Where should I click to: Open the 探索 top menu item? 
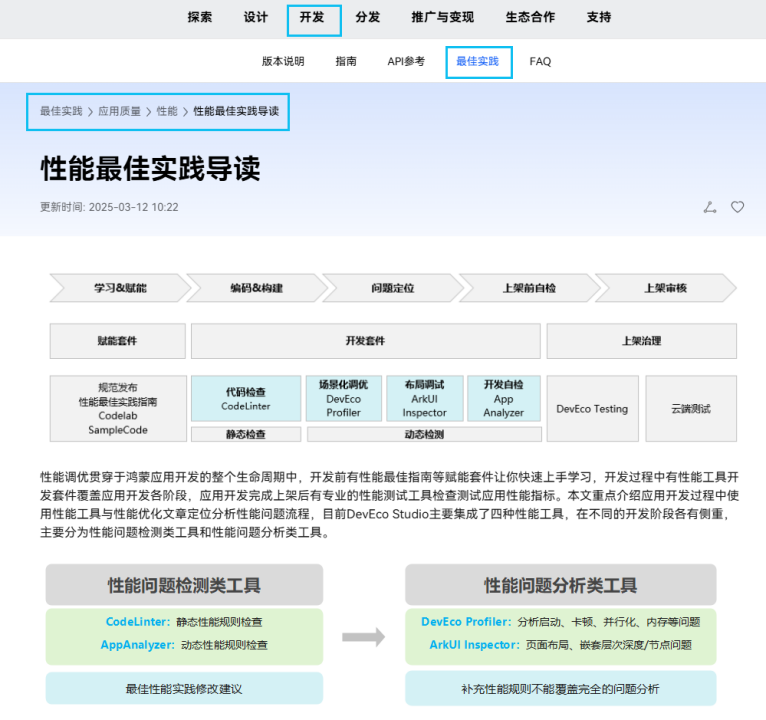pyautogui.click(x=200, y=17)
